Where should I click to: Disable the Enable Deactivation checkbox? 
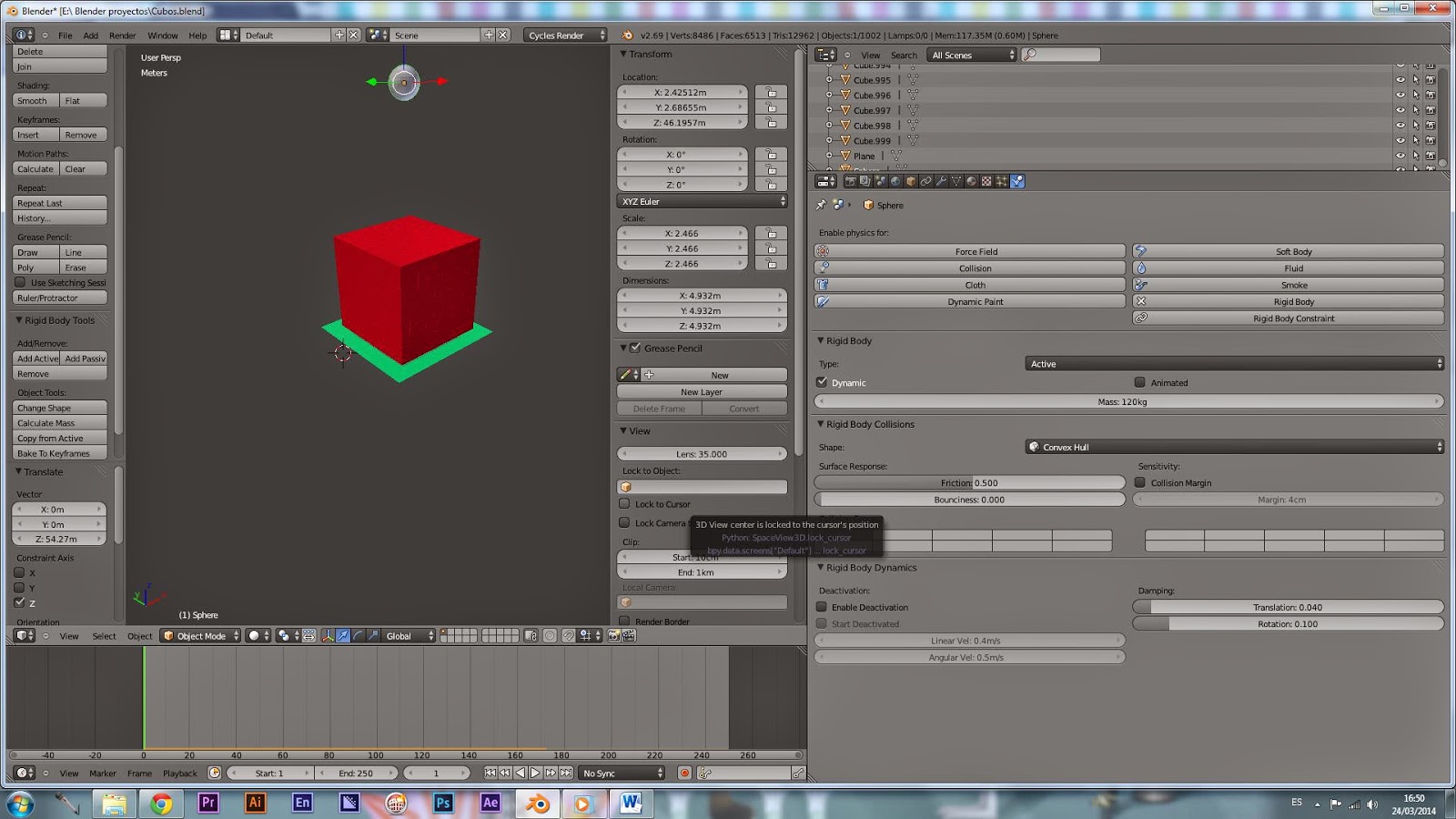click(822, 607)
